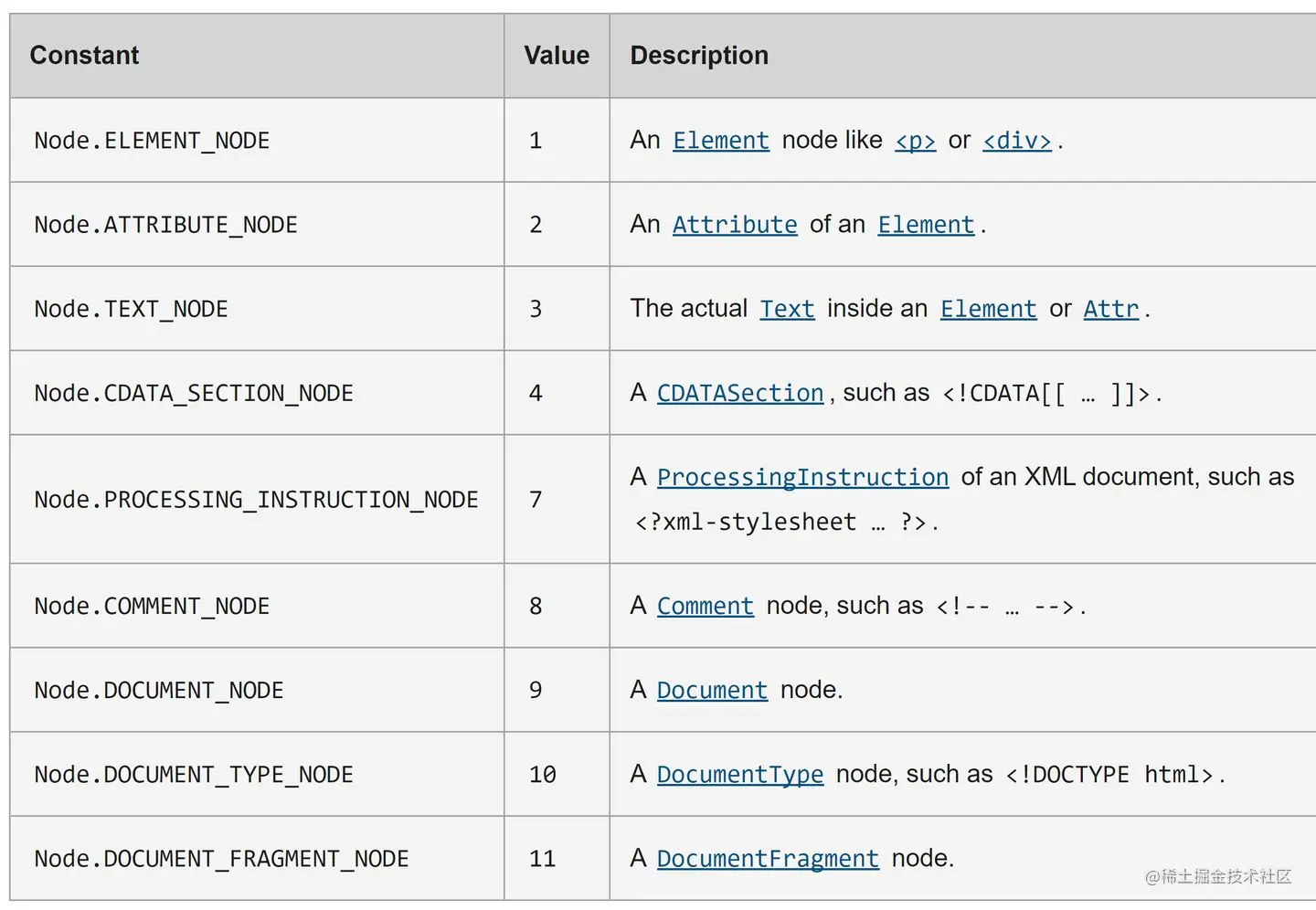The image size is (1316, 910).
Task: Open the Document link
Action: pyautogui.click(x=712, y=690)
